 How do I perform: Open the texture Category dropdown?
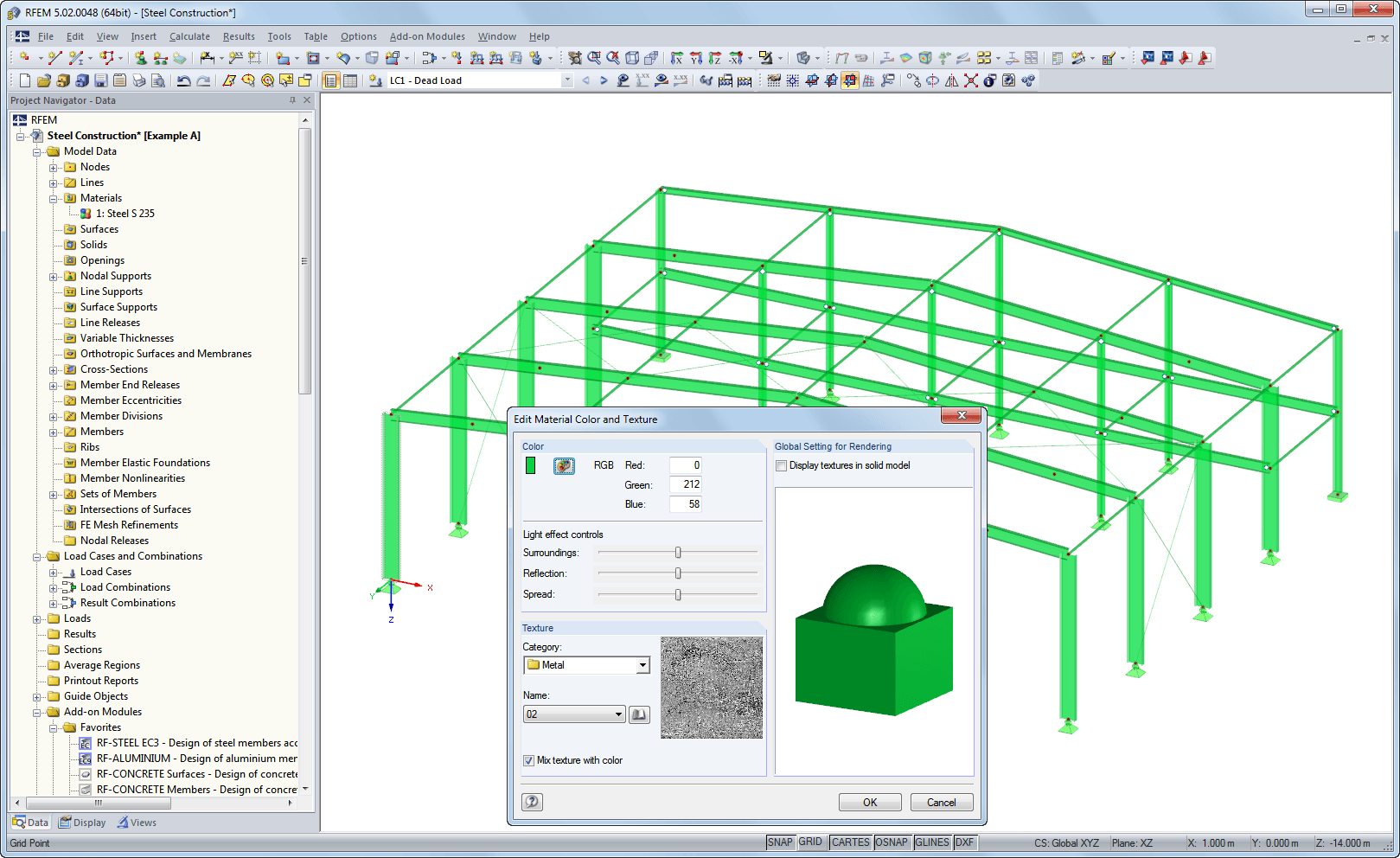click(x=642, y=665)
